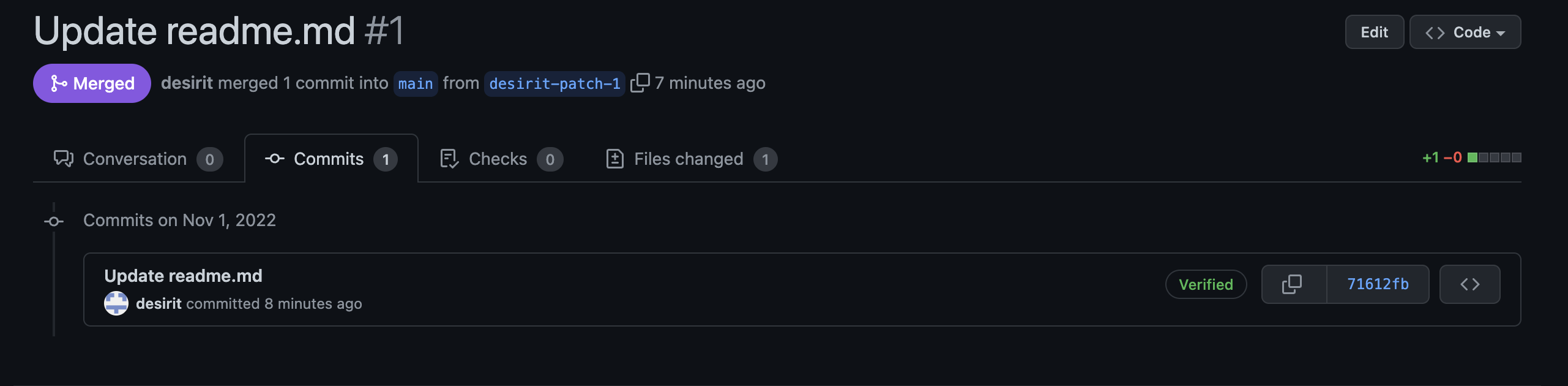1568x386 pixels.
Task: Click desirit's avatar image
Action: click(116, 303)
